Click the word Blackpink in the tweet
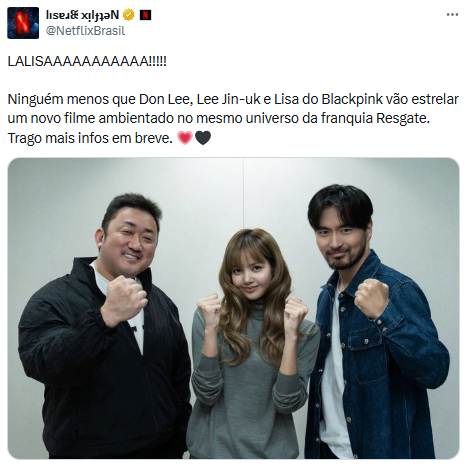471x469 pixels. point(352,100)
